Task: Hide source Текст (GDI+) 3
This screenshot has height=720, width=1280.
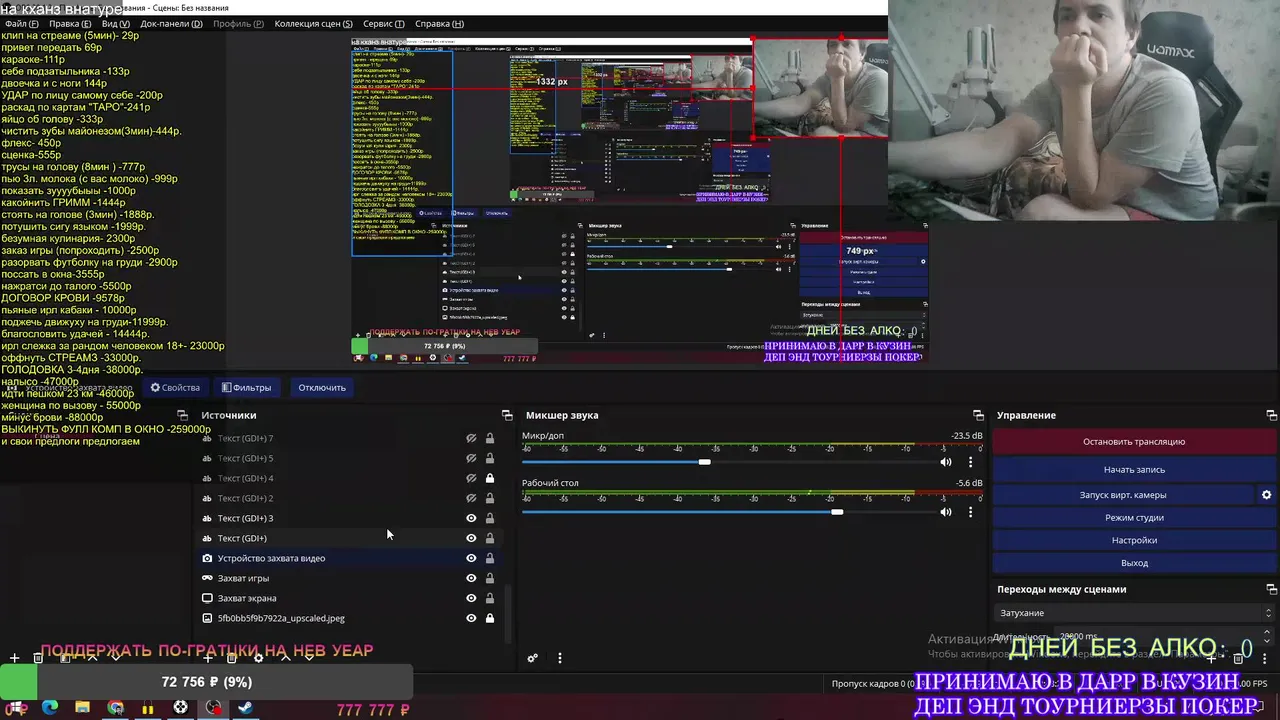Action: tap(471, 518)
